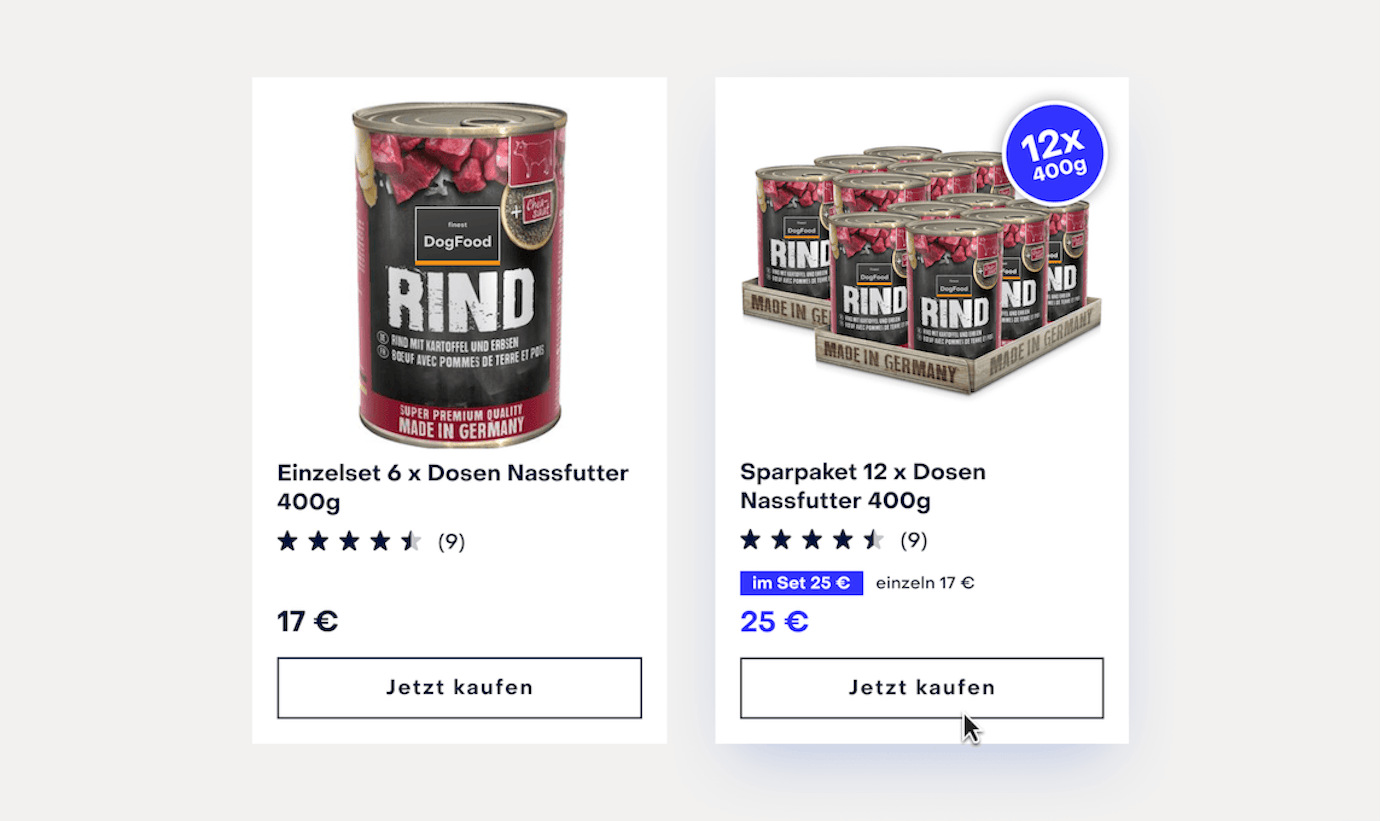
Task: Click the einzeln 17 € text
Action: click(x=925, y=583)
